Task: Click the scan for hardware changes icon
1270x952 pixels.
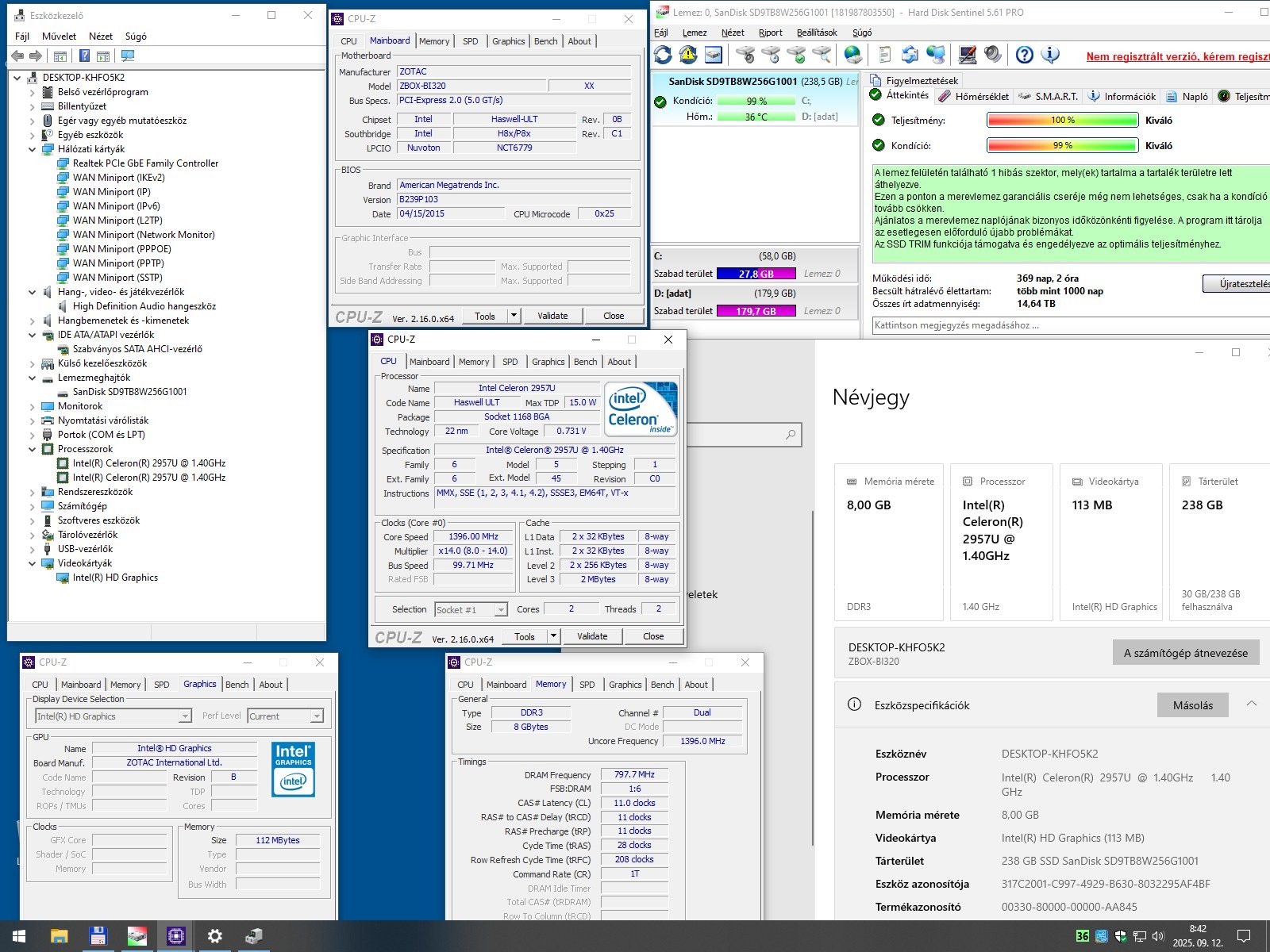Action: 127,56
